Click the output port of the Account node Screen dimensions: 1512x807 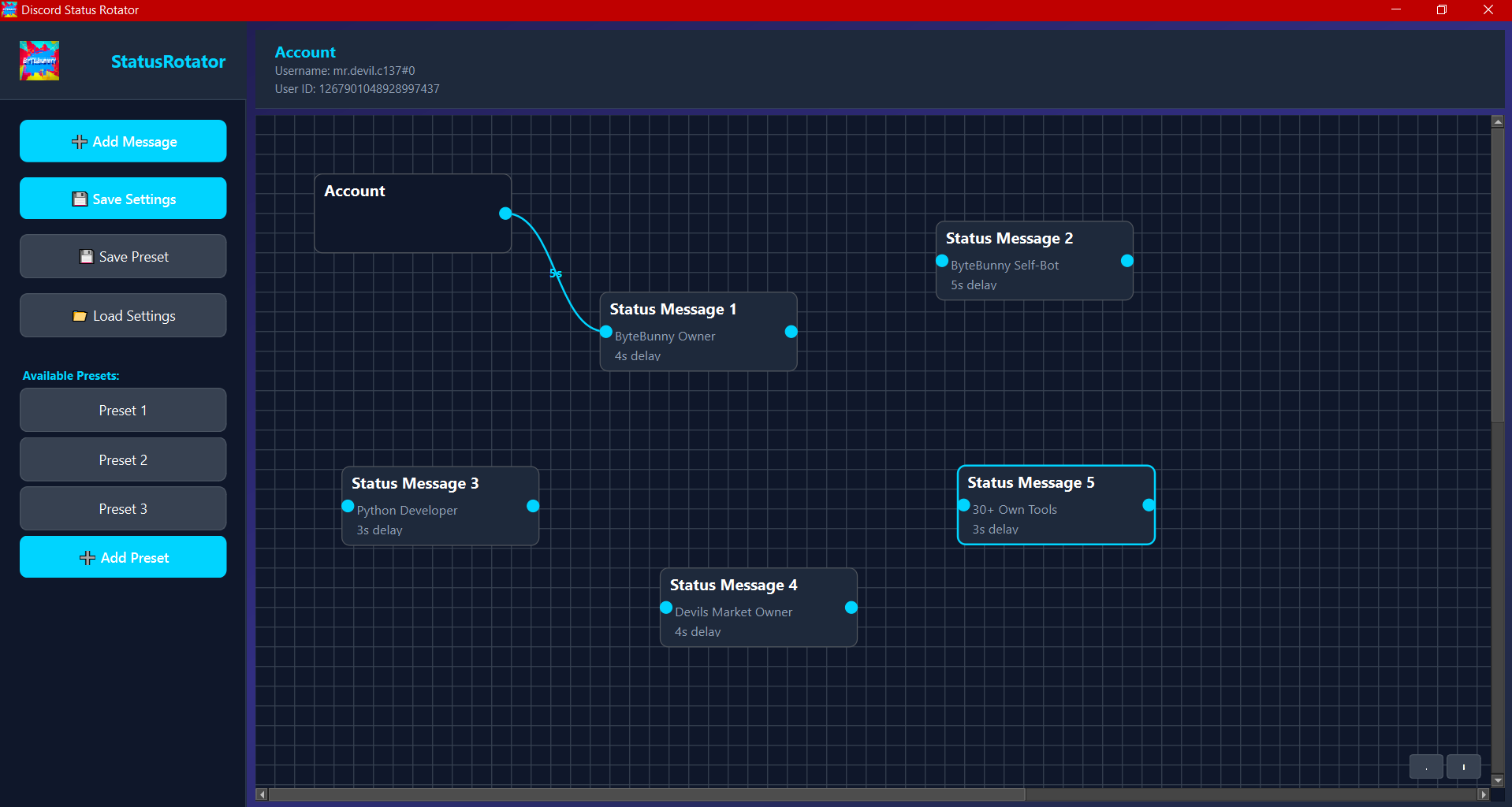(505, 214)
